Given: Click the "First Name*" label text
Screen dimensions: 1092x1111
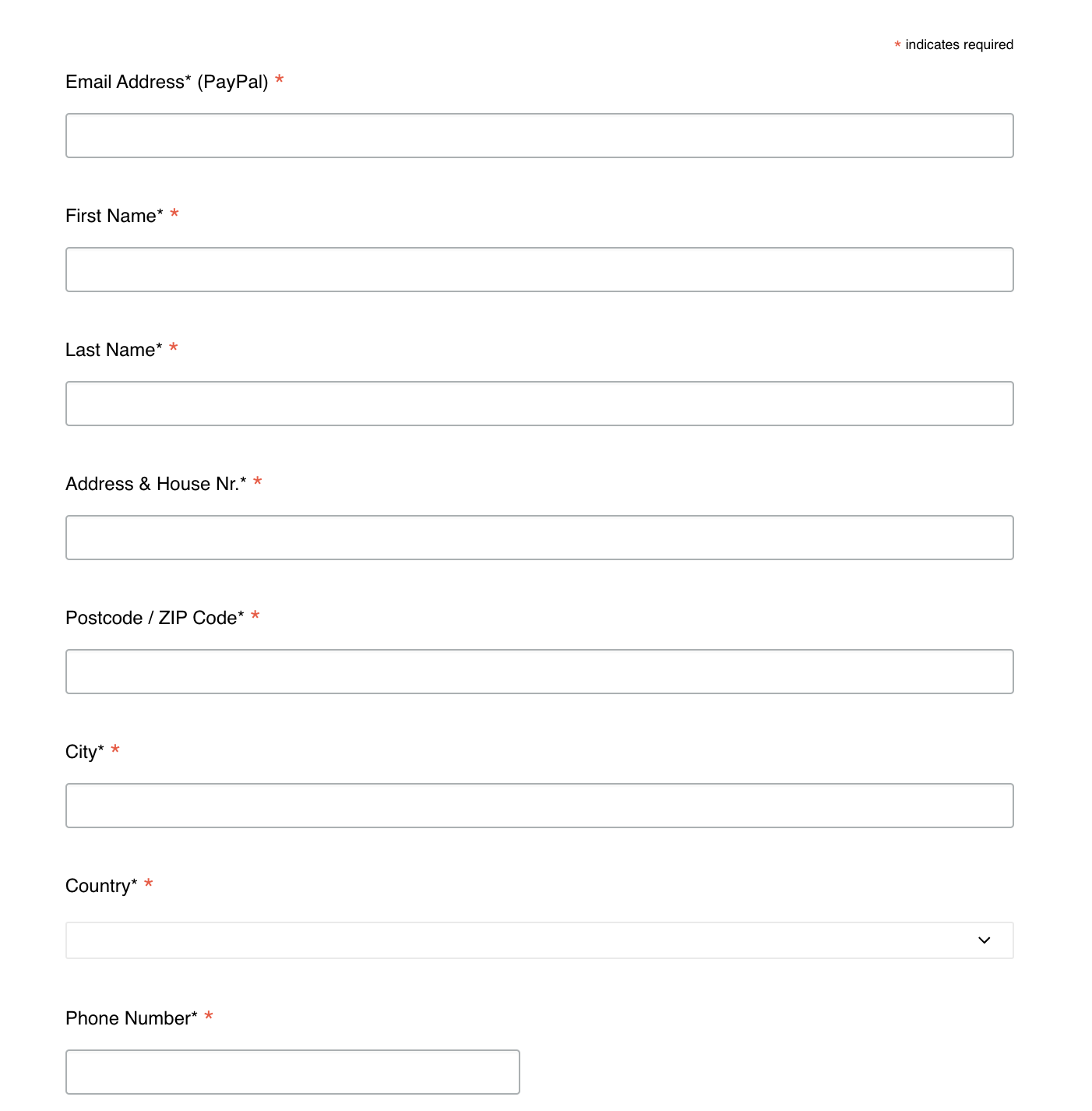Looking at the screenshot, I should (x=114, y=216).
